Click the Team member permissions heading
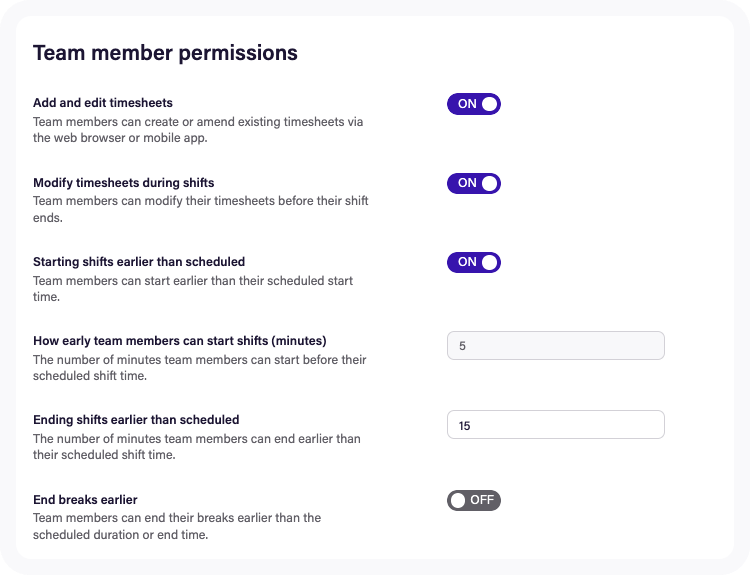The image size is (750, 575). (165, 53)
